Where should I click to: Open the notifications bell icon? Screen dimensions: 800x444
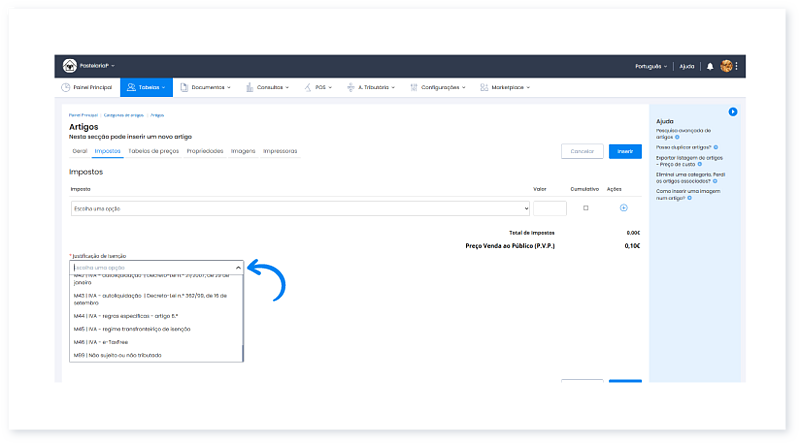pyautogui.click(x=710, y=66)
